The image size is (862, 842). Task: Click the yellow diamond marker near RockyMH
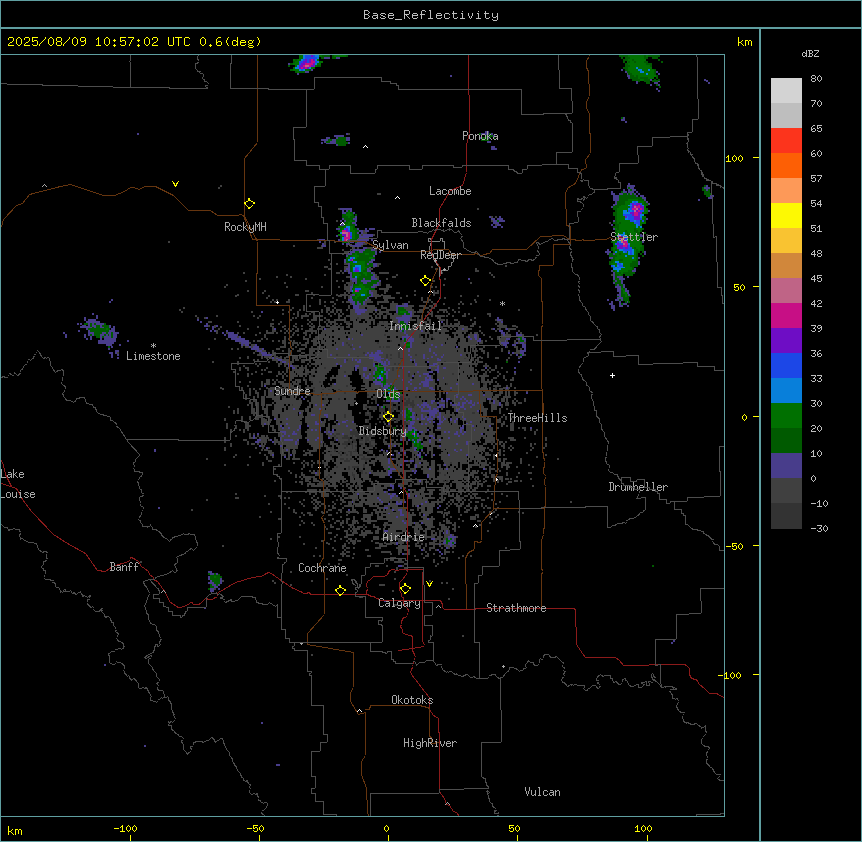[x=249, y=204]
